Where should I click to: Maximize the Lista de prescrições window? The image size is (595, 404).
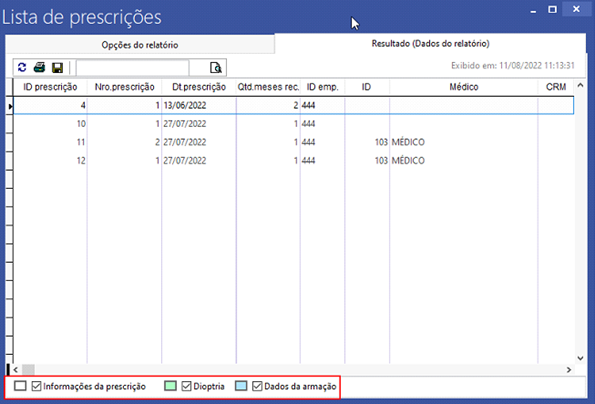[552, 9]
